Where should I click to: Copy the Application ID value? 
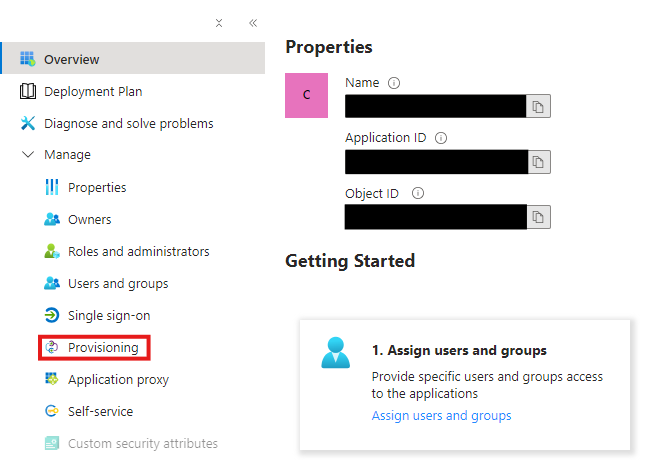pos(538,162)
